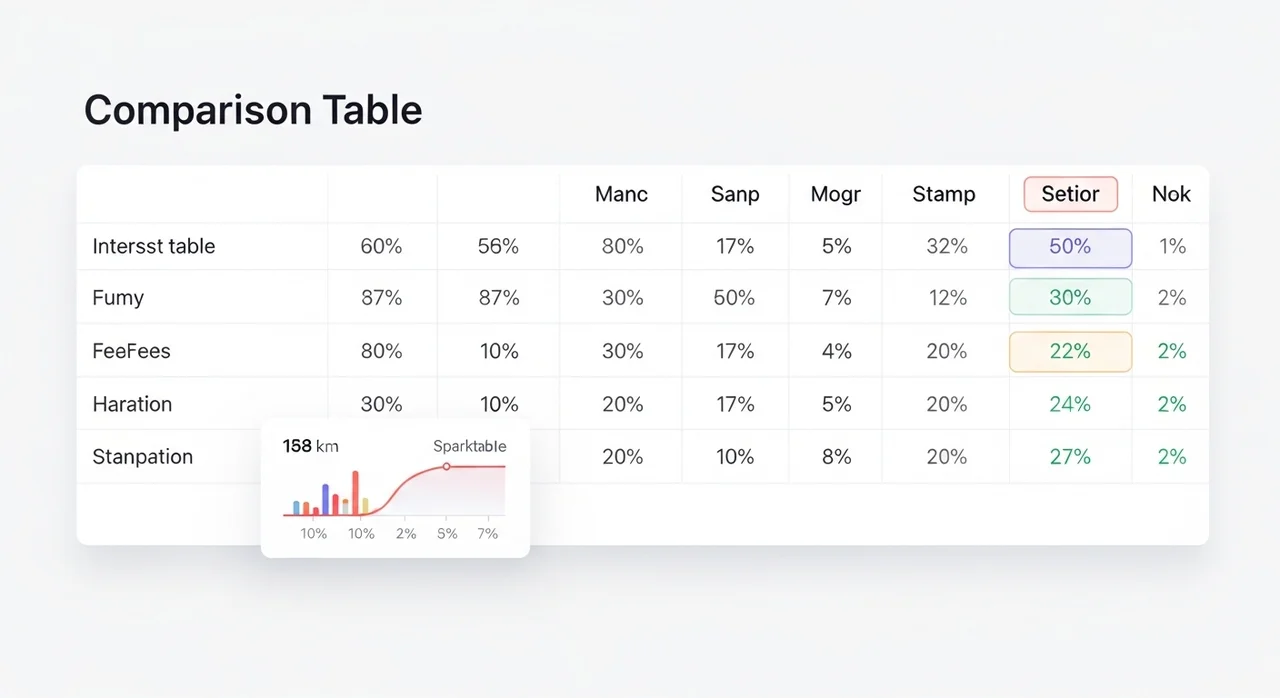
Task: Click the 27% value in Stanpation row
Action: (x=1070, y=457)
